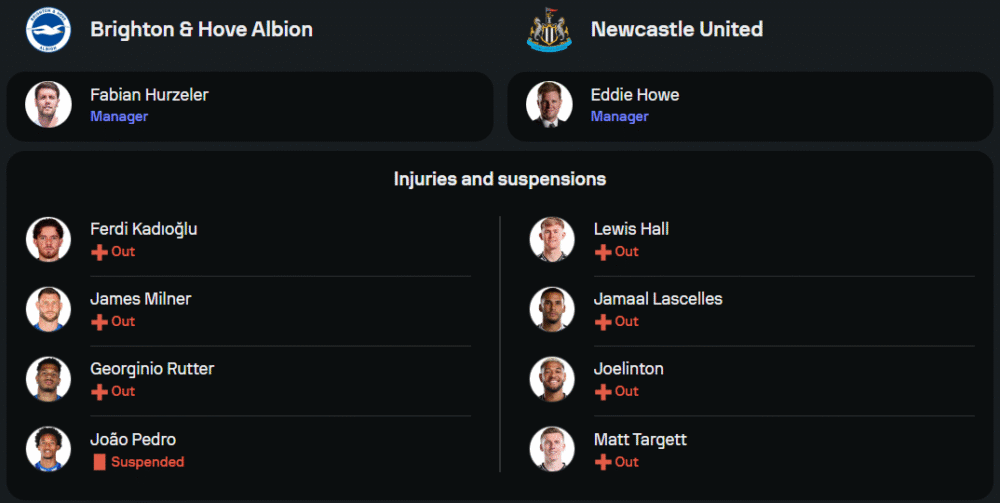Click the injury cross under Matt Targett
1000x503 pixels.
(602, 462)
